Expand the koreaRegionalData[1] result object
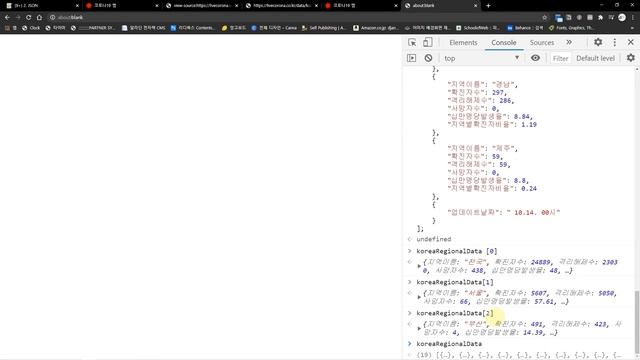Image resolution: width=640 pixels, height=360 pixels. tap(419, 297)
